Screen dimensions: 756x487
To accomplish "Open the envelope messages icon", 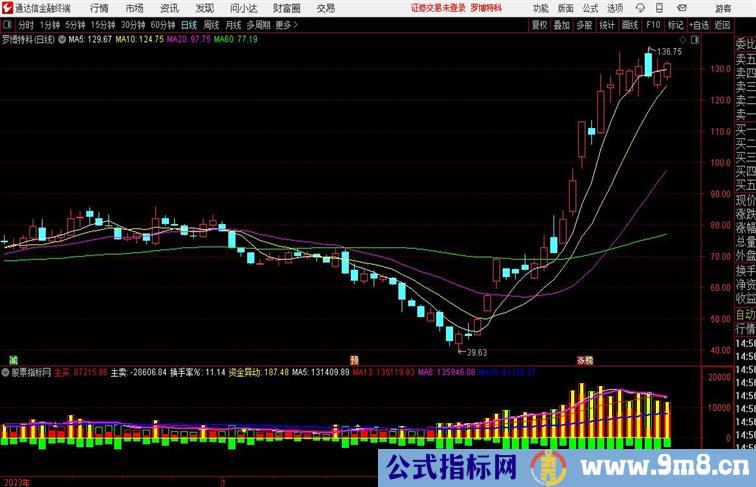I will 682,8.
